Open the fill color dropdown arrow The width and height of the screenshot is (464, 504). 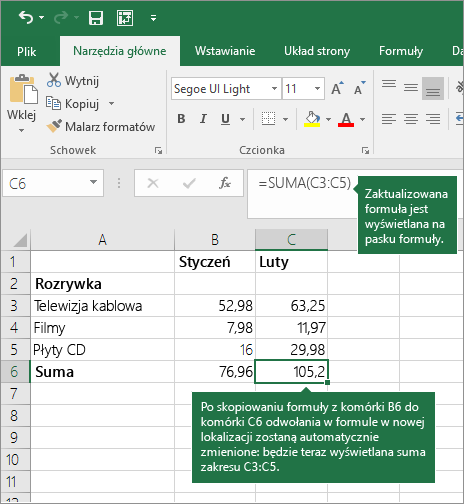coord(329,119)
